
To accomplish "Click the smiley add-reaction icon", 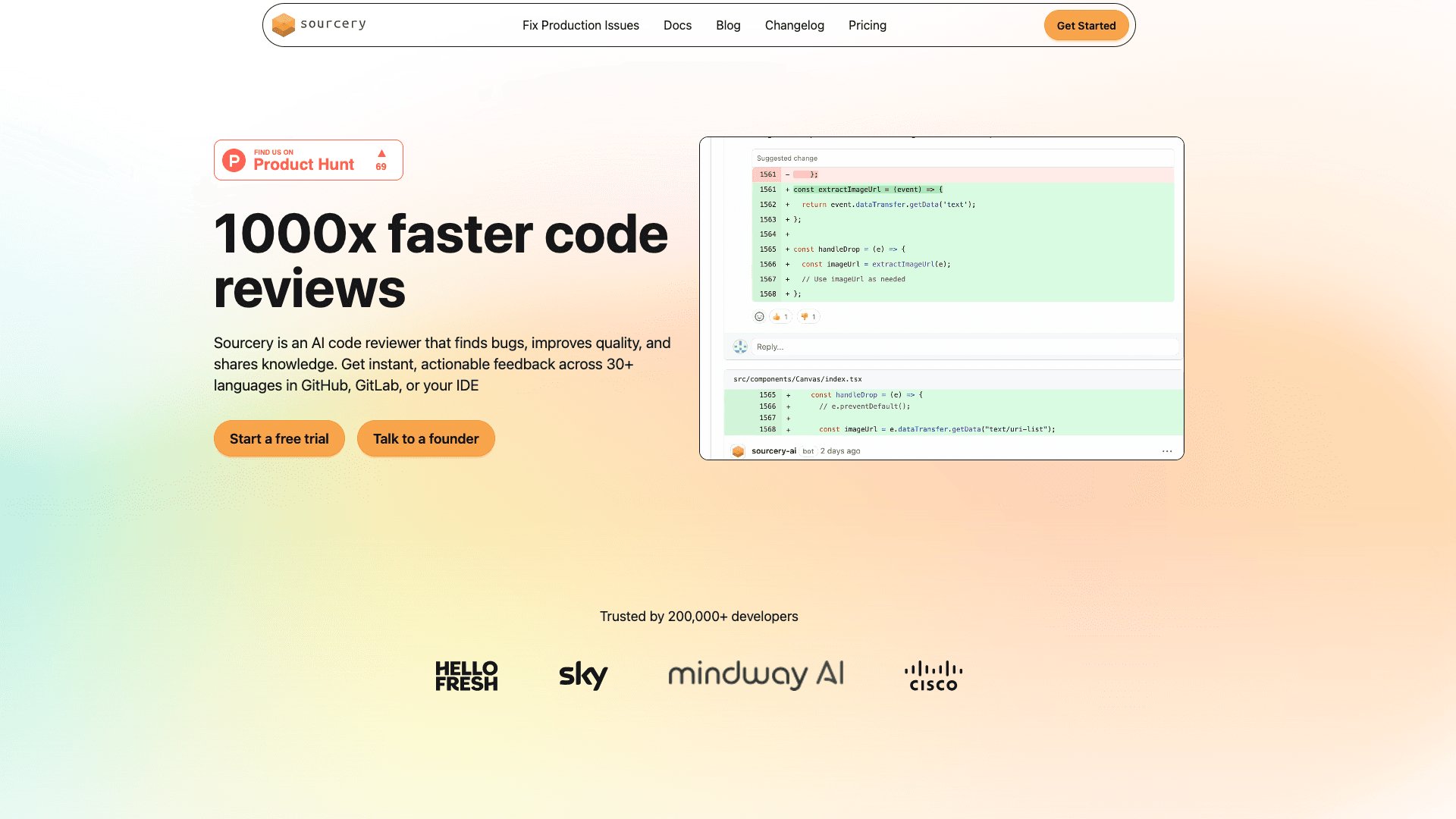I will [759, 317].
